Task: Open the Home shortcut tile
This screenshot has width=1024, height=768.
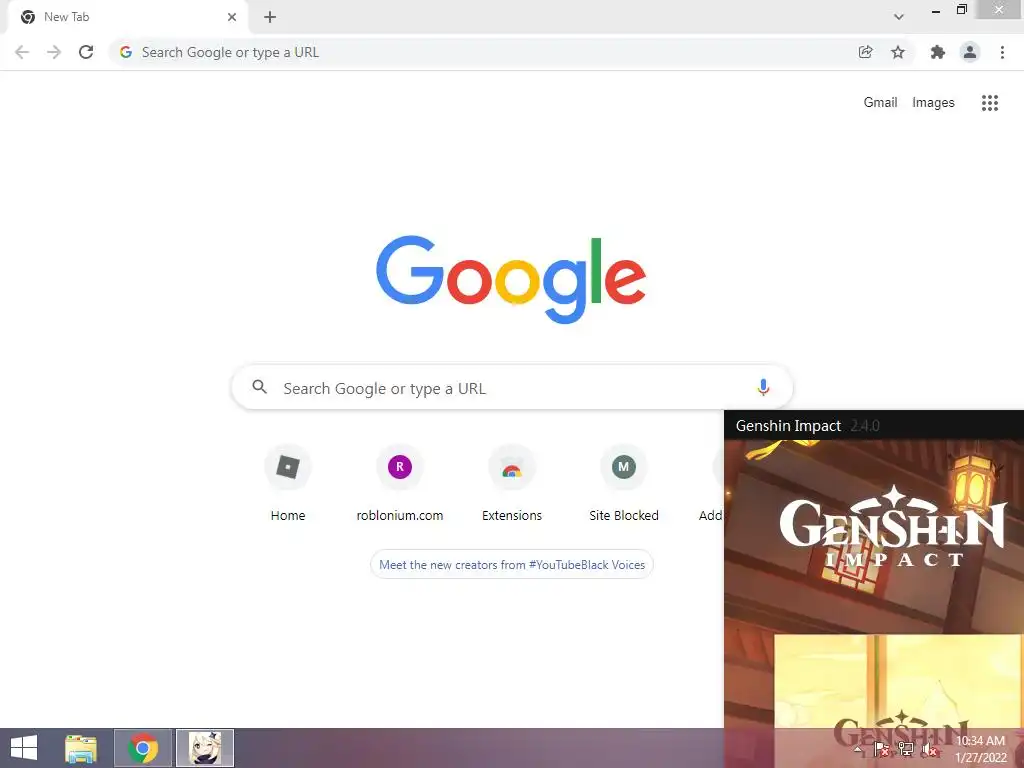Action: coord(288,483)
